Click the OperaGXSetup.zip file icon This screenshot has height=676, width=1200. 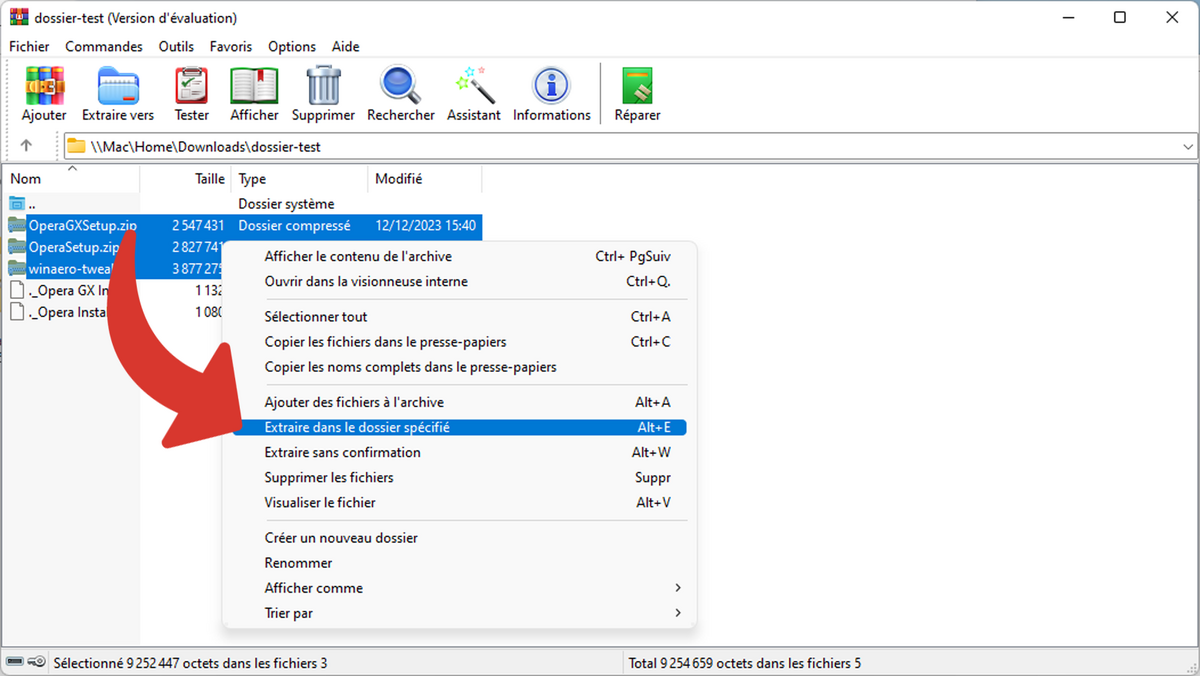(x=16, y=225)
